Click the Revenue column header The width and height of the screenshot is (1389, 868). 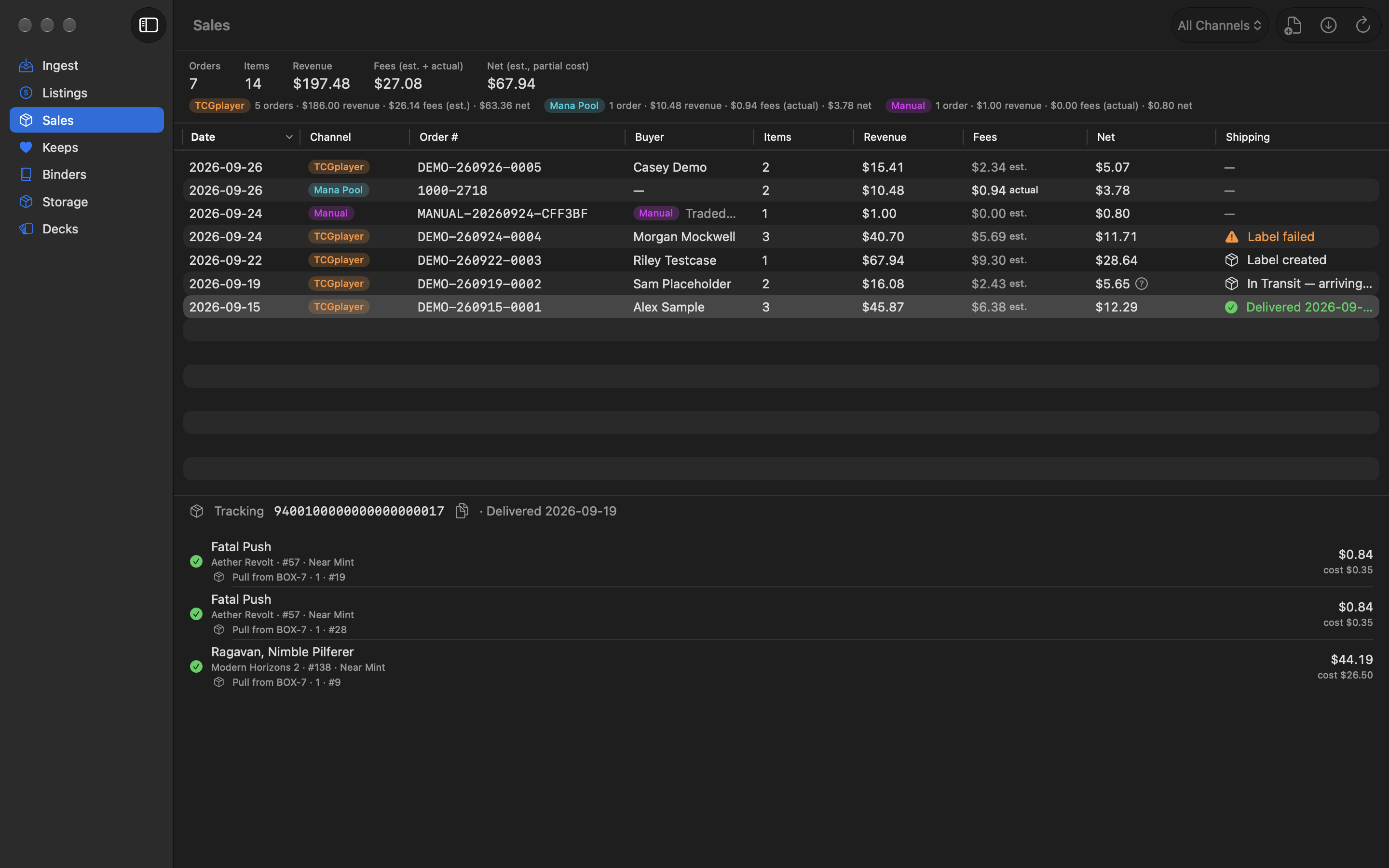coord(885,137)
